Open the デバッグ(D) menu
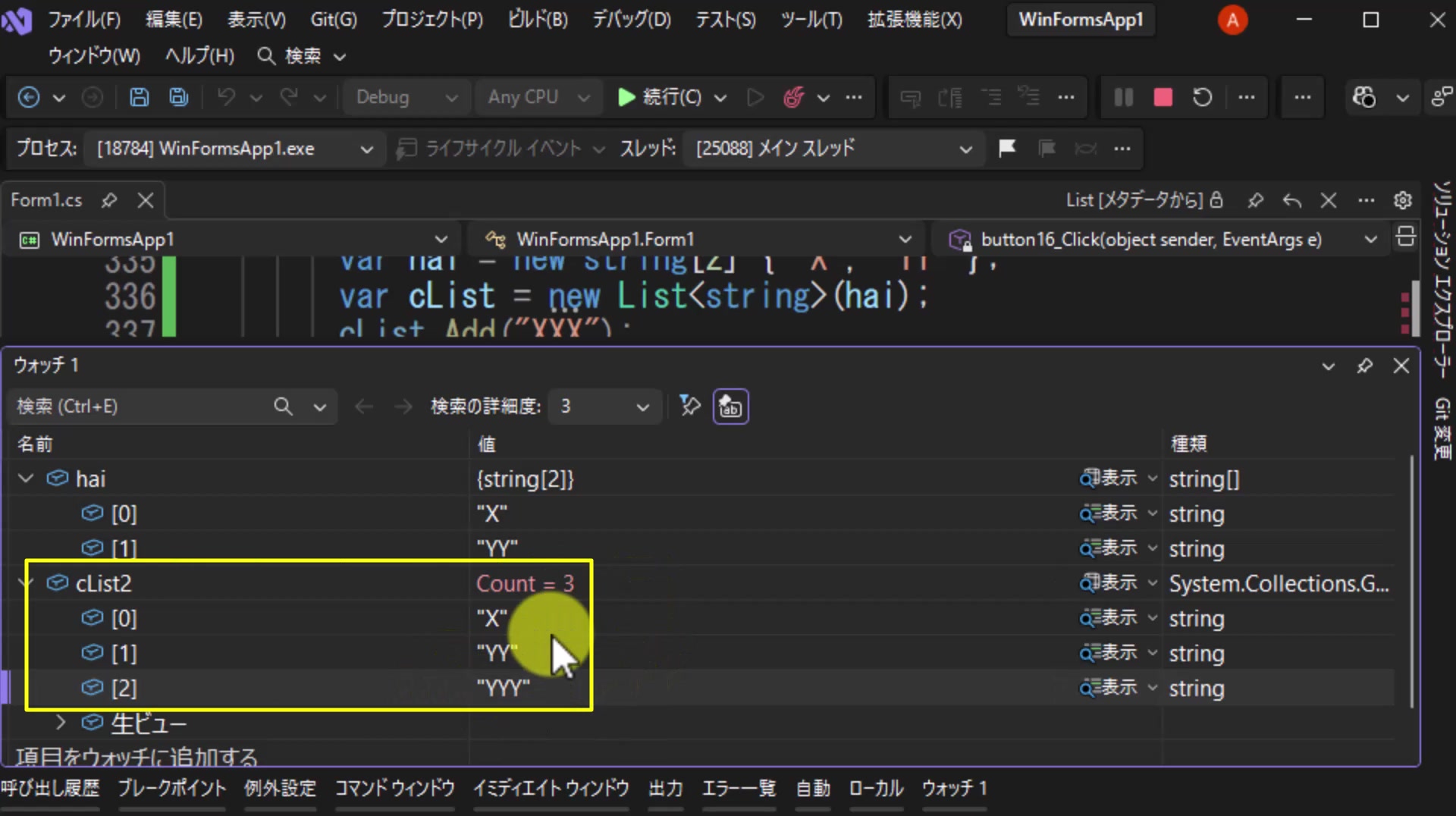 point(632,20)
